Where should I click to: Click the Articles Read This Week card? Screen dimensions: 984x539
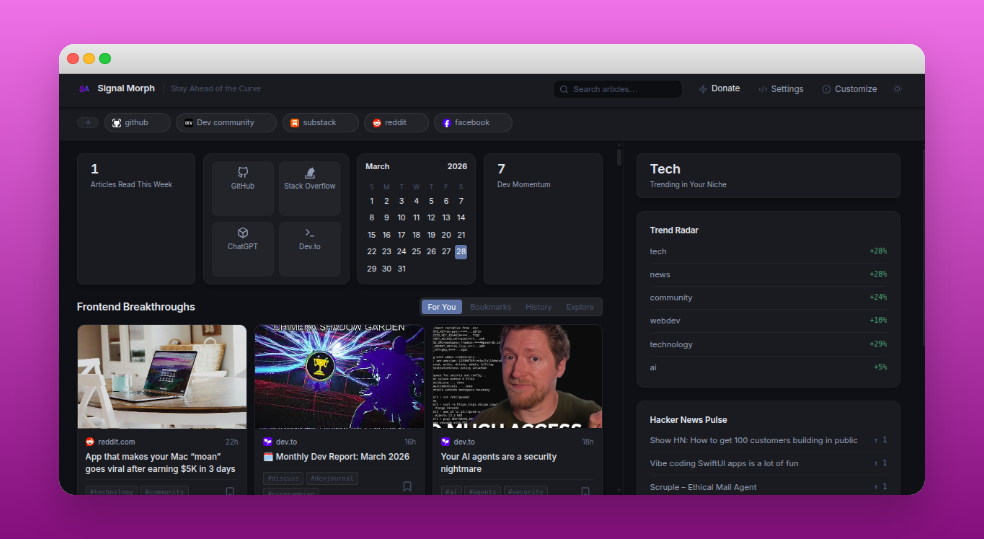pyautogui.click(x=136, y=219)
